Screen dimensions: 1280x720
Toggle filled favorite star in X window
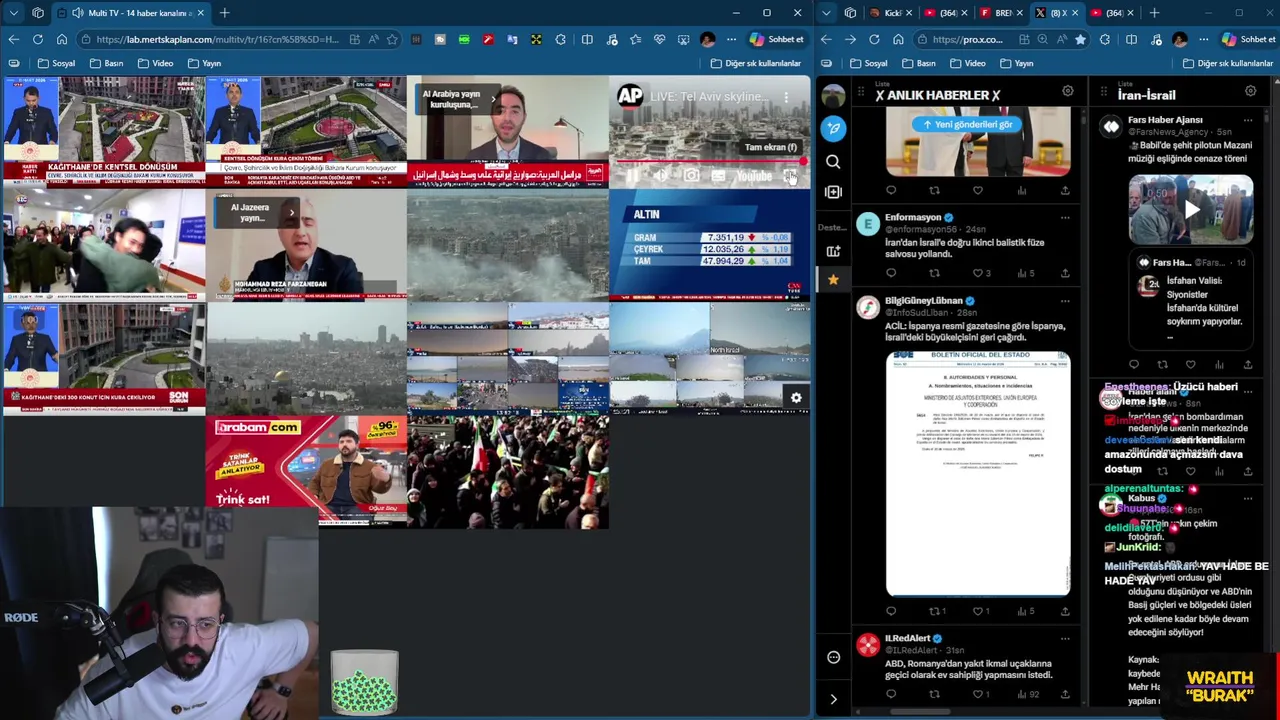pos(1080,39)
